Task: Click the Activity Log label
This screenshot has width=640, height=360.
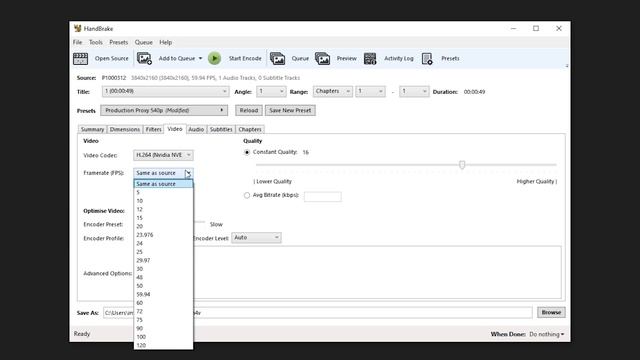Action: click(398, 58)
